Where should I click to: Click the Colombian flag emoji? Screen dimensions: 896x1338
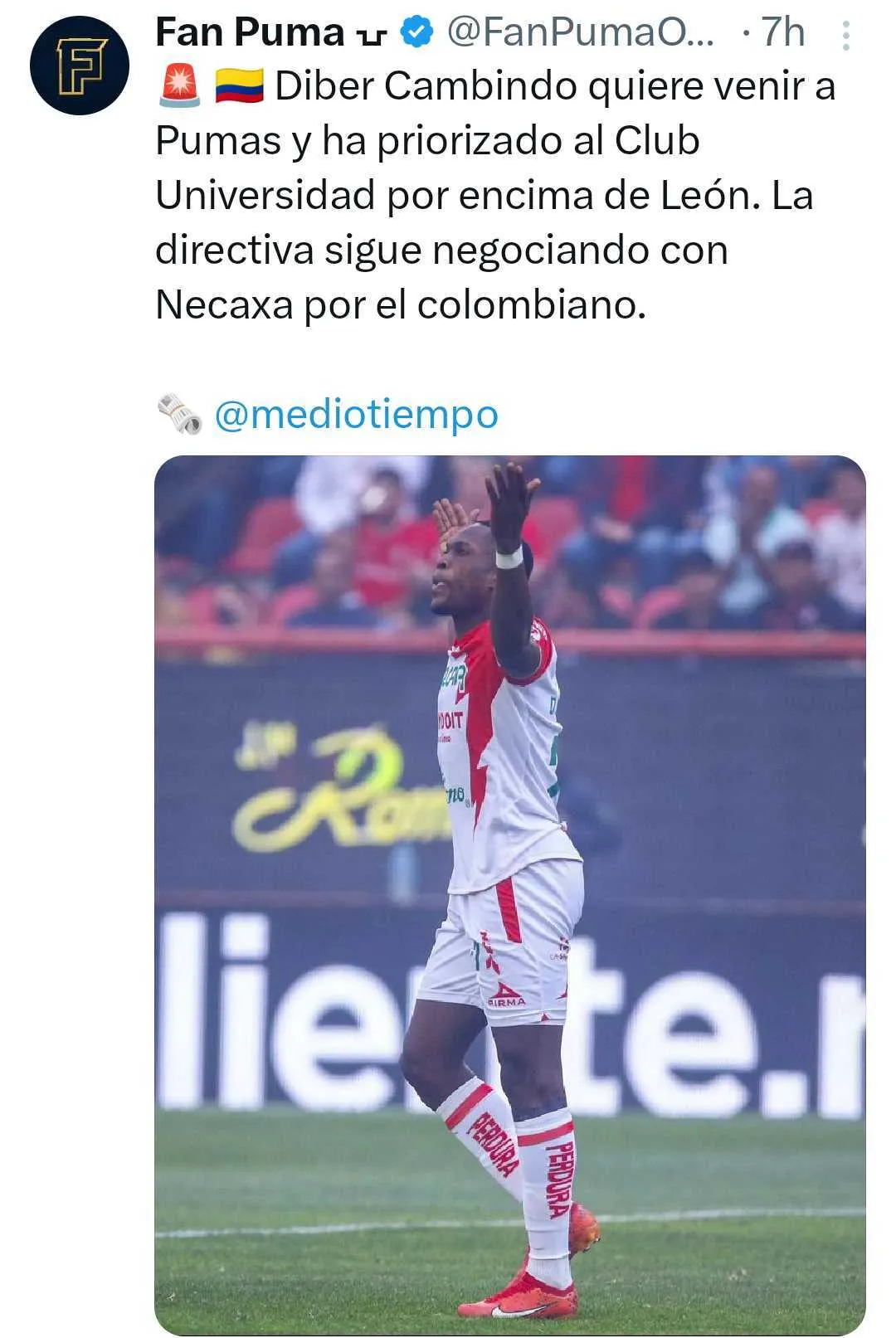[x=239, y=85]
